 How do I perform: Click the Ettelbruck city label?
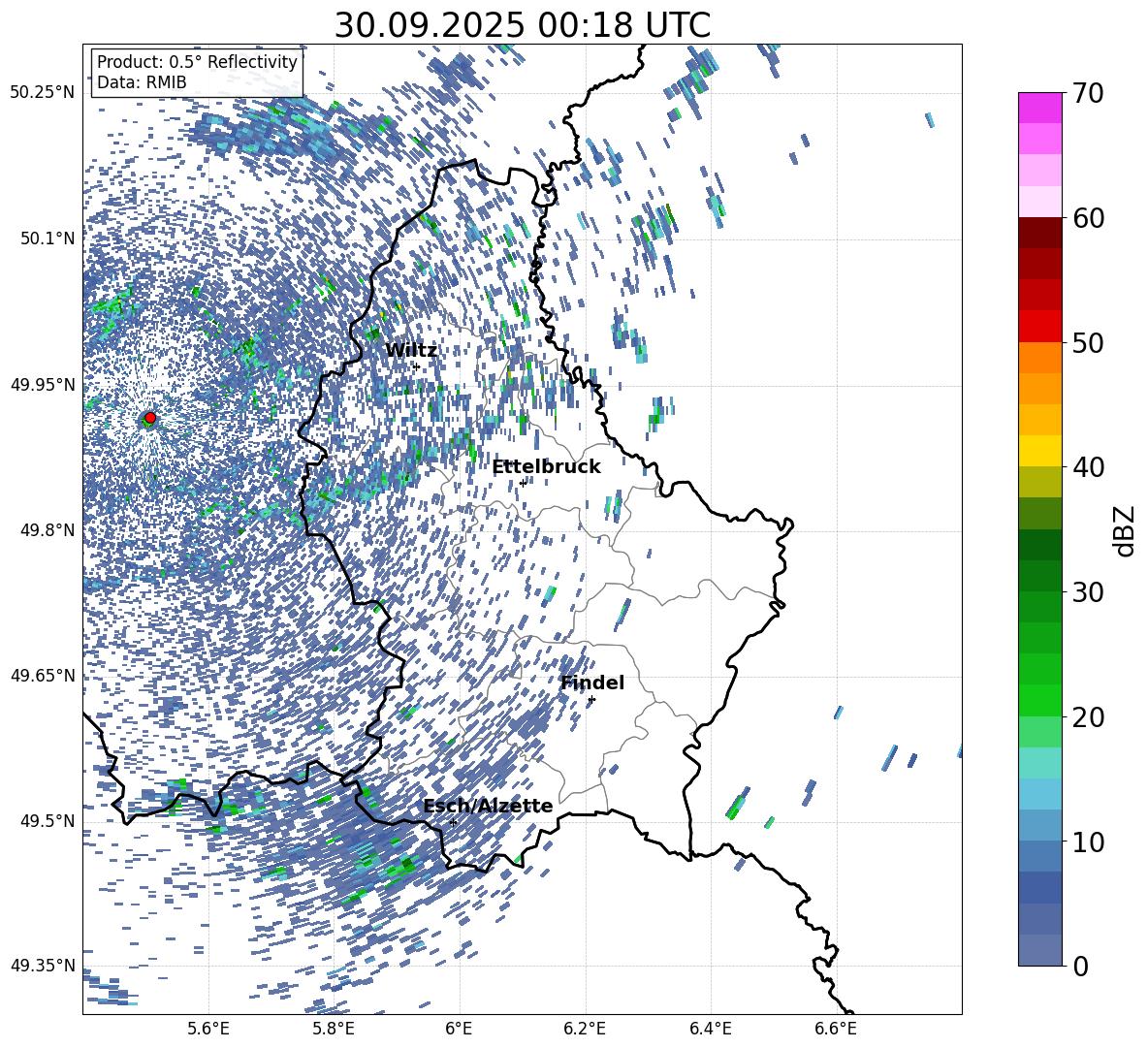click(546, 467)
